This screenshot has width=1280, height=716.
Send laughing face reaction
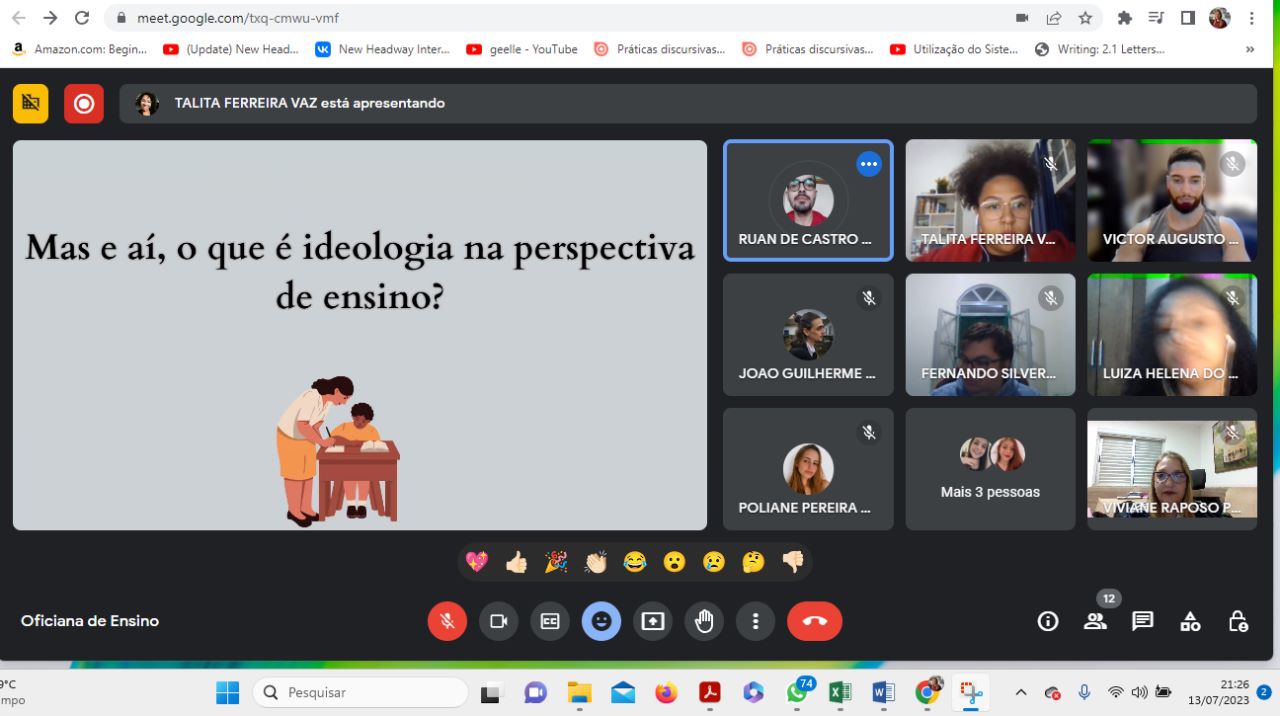click(x=635, y=562)
